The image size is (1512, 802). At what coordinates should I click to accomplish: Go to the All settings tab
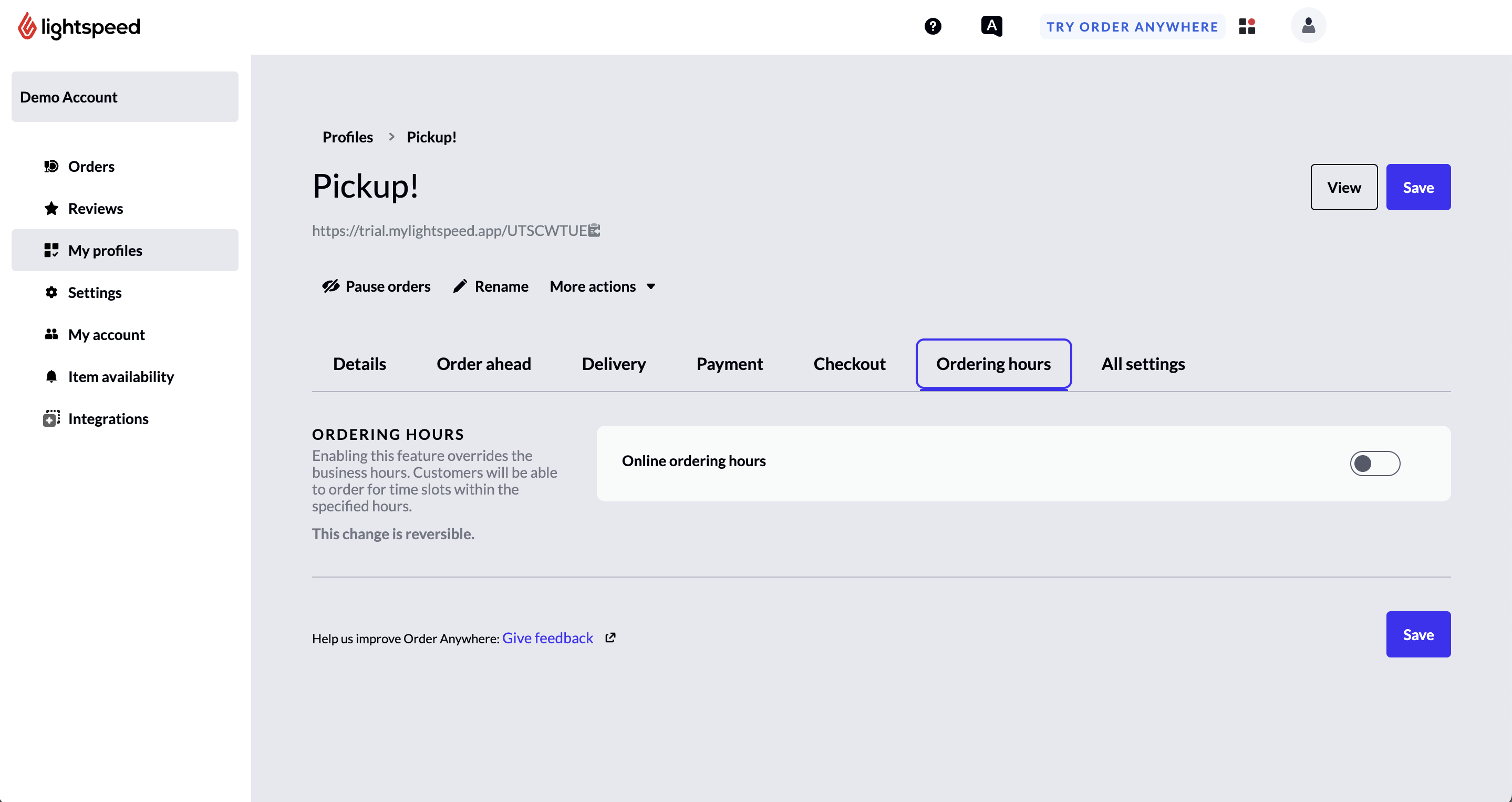(x=1142, y=364)
